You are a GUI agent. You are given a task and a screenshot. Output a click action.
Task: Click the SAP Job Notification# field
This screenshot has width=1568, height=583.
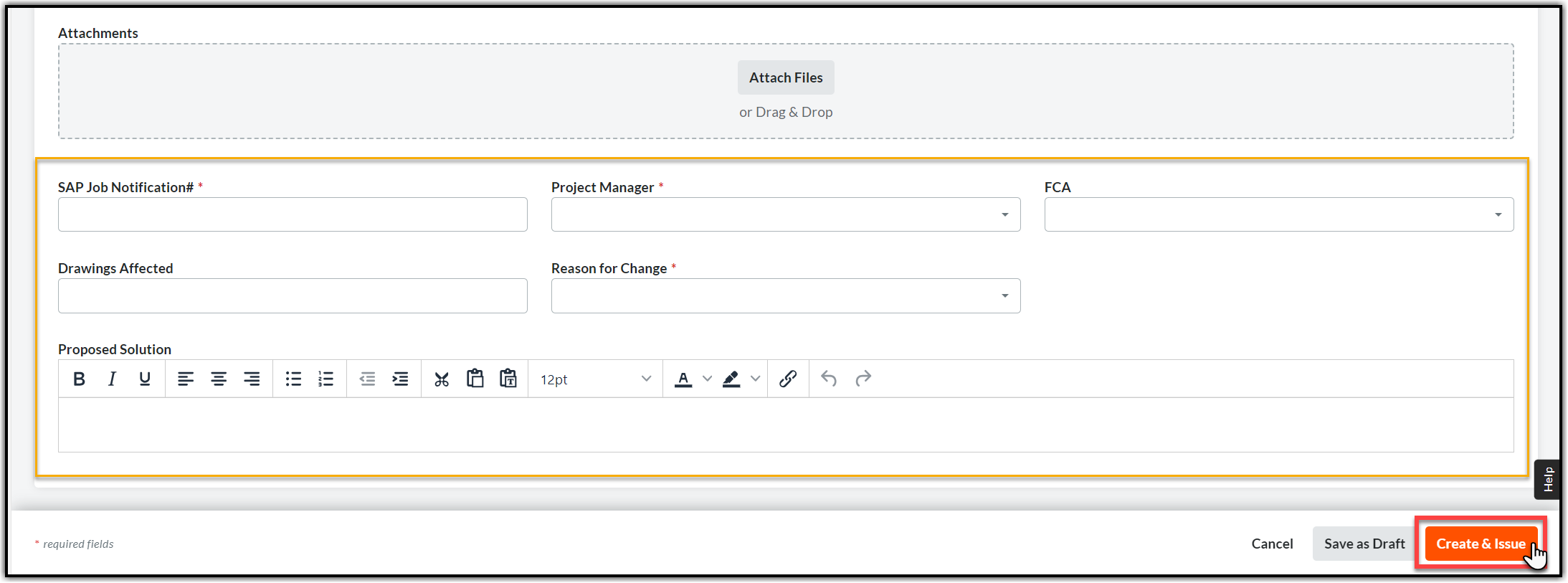(293, 214)
